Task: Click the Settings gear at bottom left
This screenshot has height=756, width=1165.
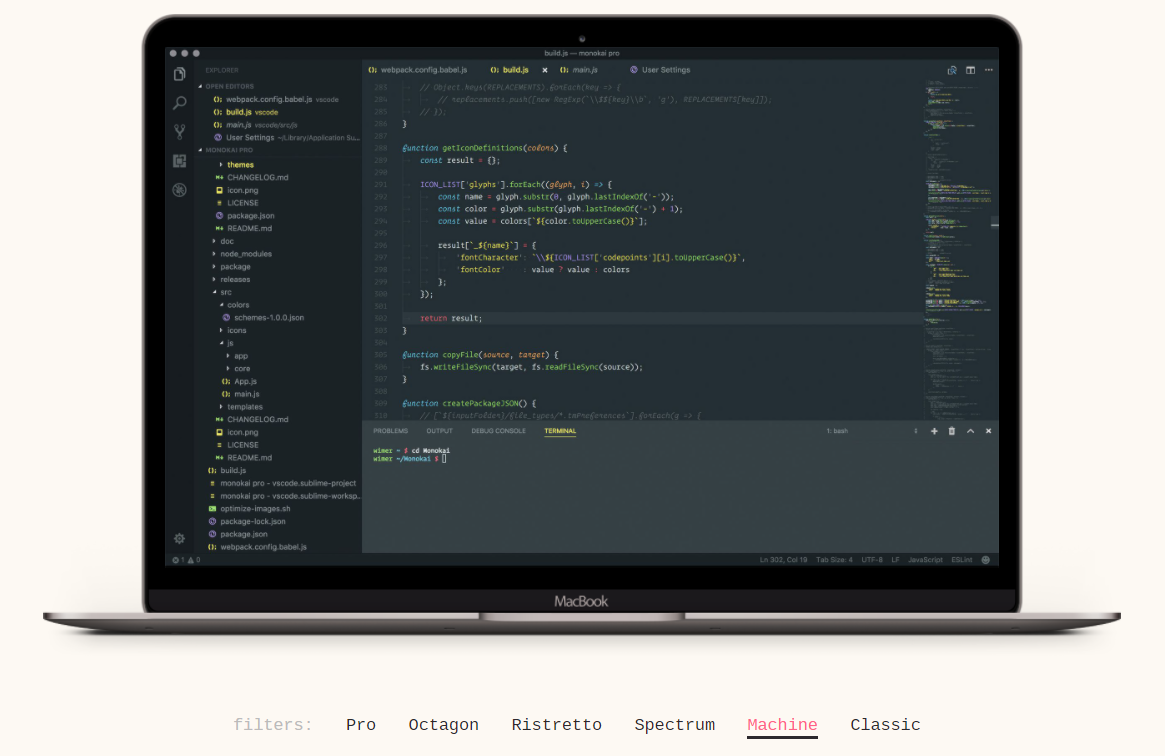Action: pyautogui.click(x=178, y=538)
